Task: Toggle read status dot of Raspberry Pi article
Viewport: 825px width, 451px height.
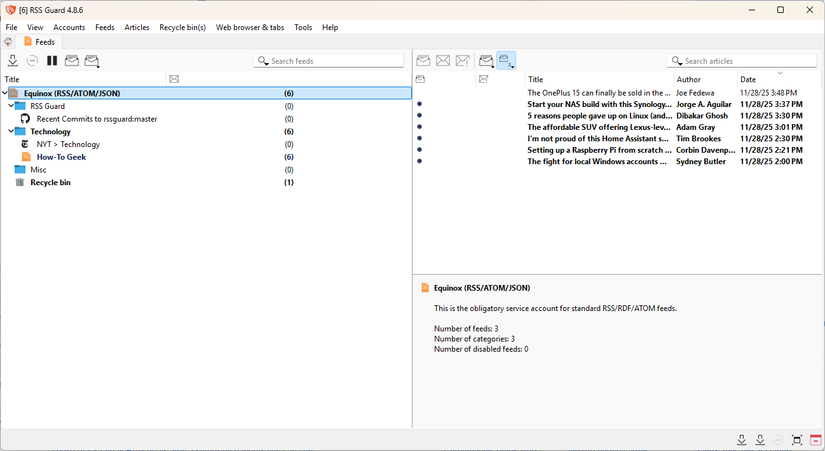Action: [x=419, y=149]
